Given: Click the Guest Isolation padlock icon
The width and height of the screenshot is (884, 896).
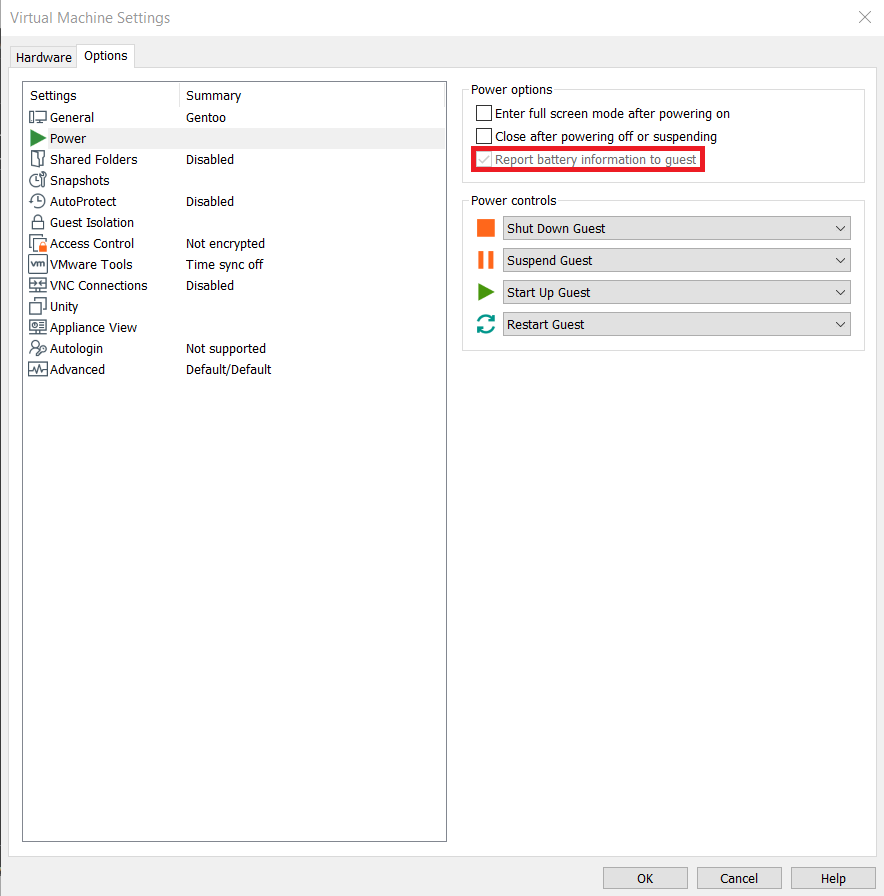Looking at the screenshot, I should coord(38,222).
